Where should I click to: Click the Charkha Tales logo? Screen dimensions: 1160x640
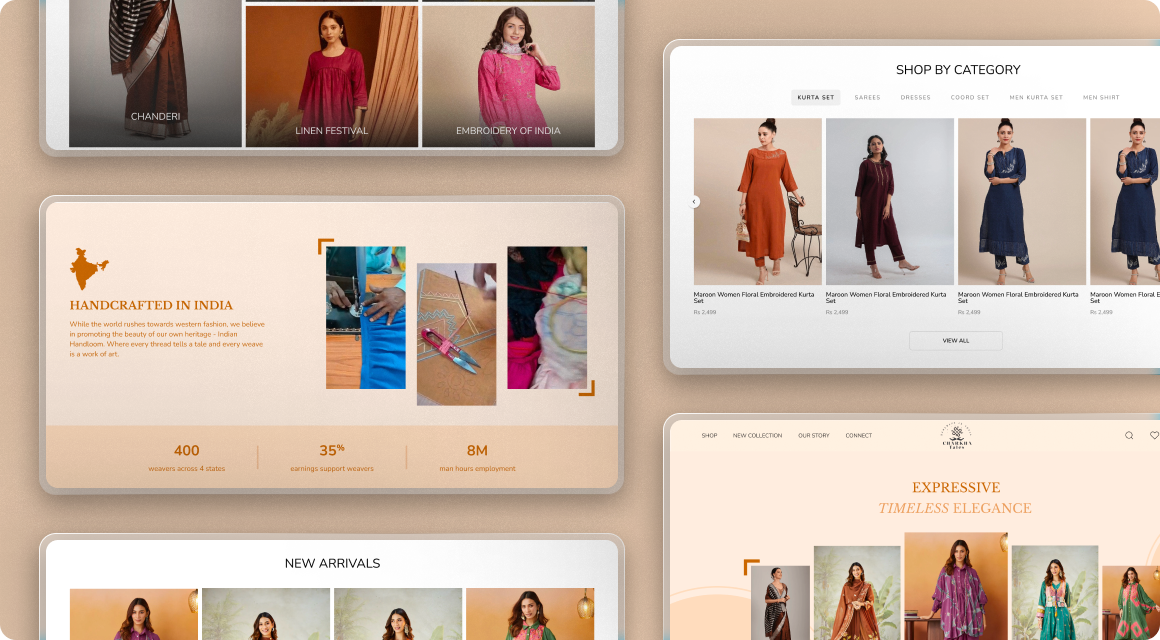[x=957, y=436]
